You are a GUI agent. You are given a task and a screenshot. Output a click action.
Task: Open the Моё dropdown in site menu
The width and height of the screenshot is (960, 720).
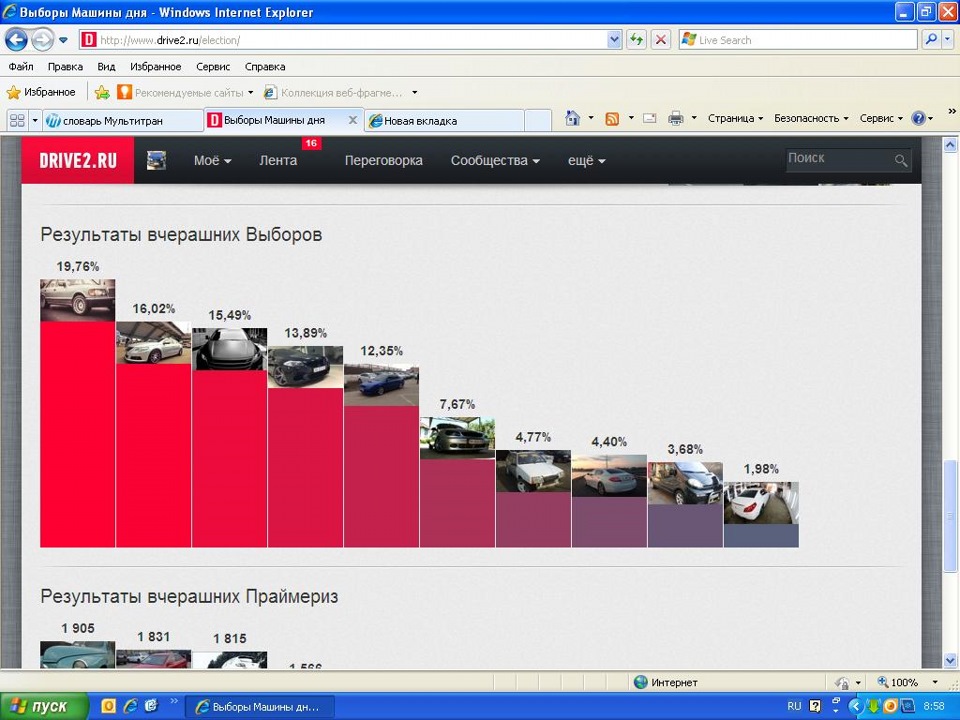pos(212,160)
